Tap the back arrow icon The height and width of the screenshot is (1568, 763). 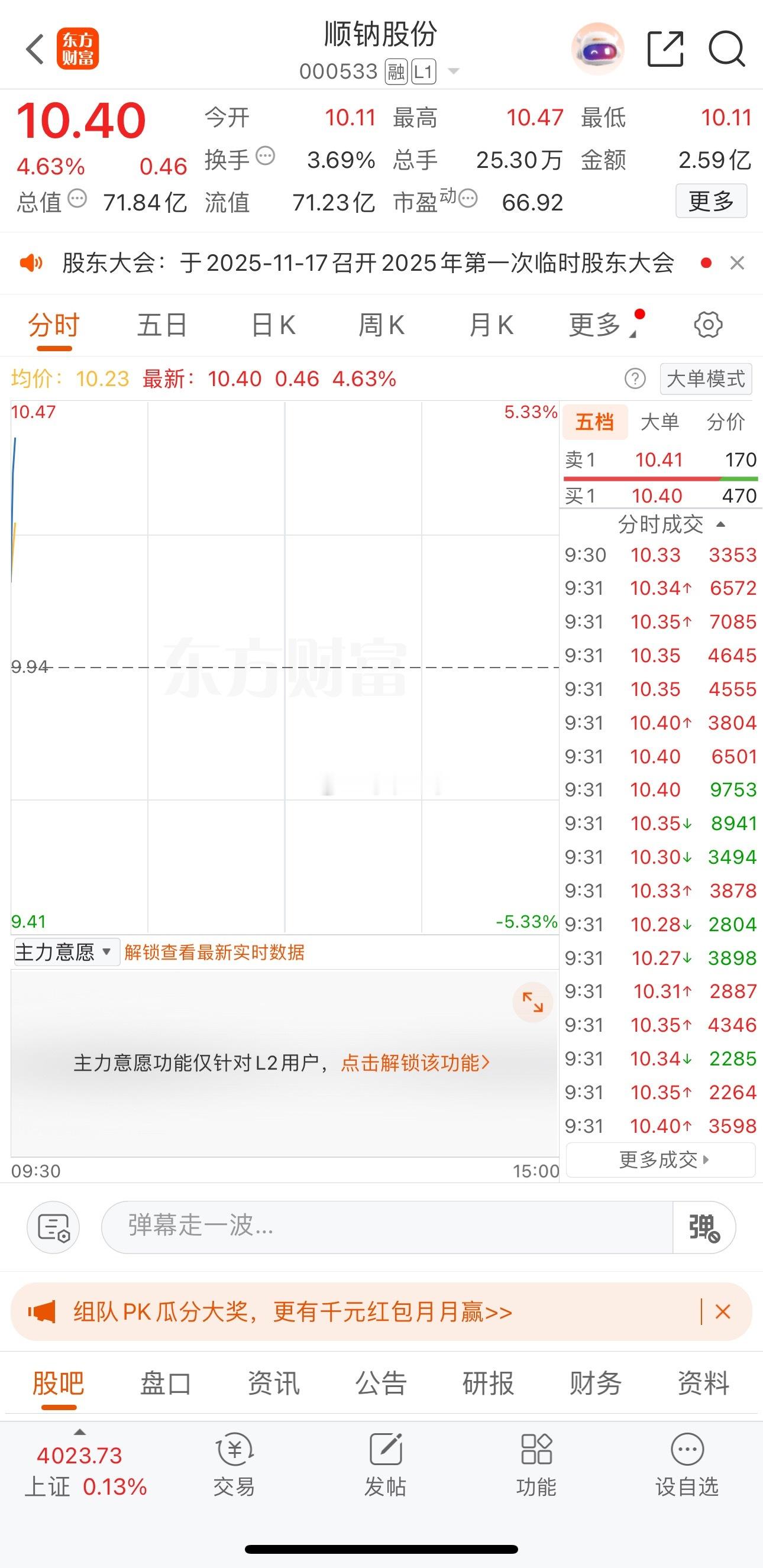tap(35, 49)
